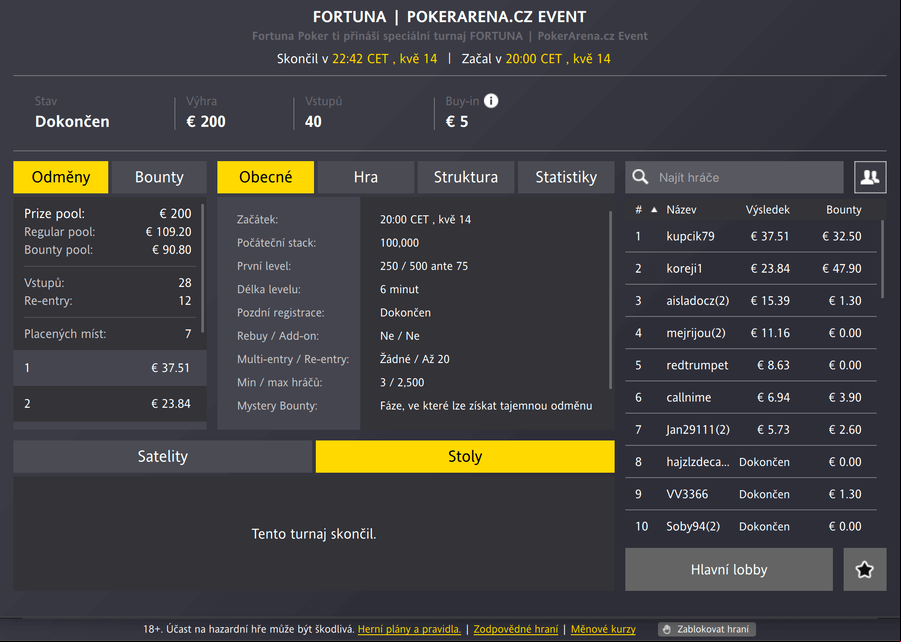Select player redtrumpet row

click(x=750, y=365)
